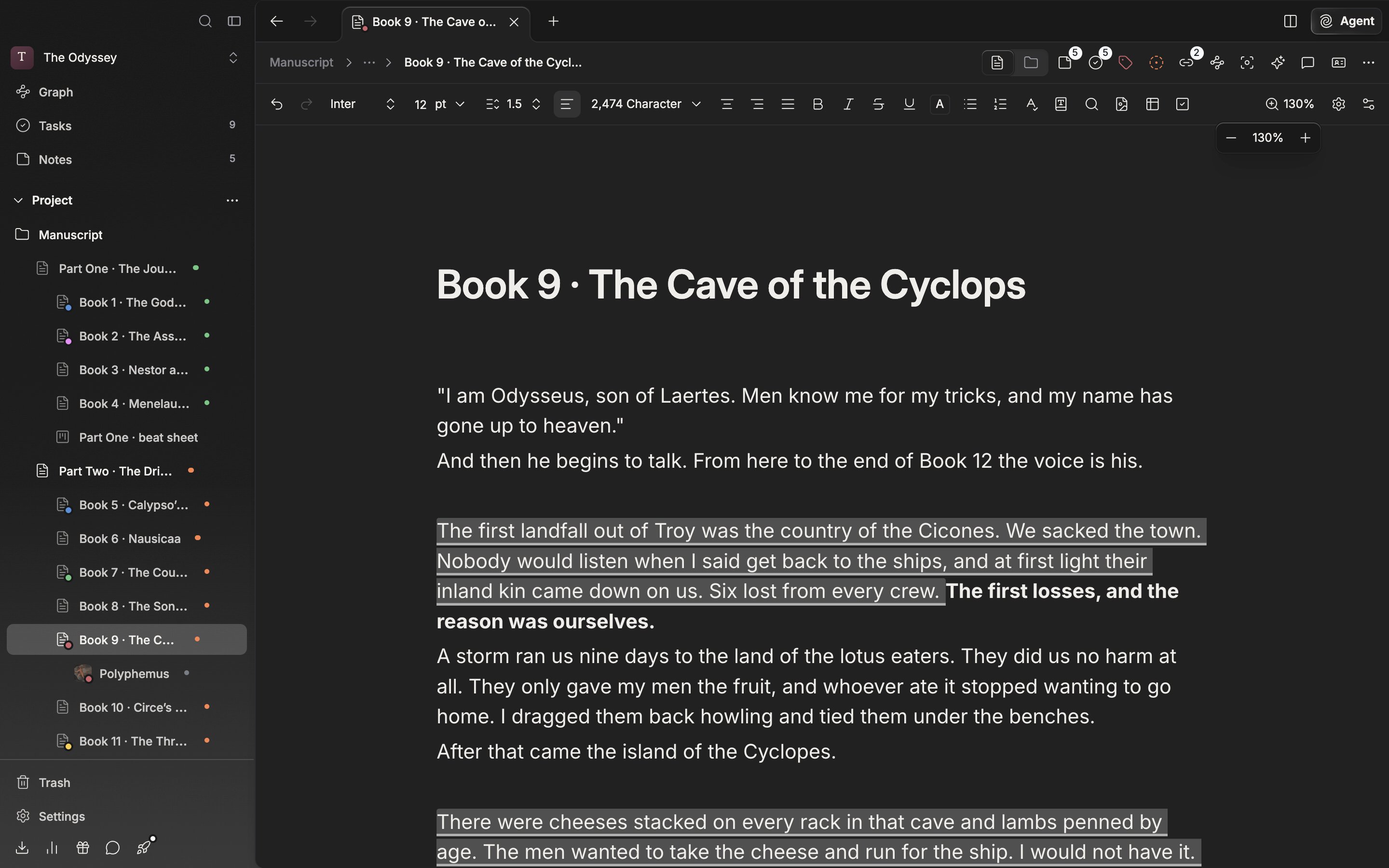Image resolution: width=1389 pixels, height=868 pixels.
Task: Open links icon with badge 2
Action: (x=1187, y=63)
